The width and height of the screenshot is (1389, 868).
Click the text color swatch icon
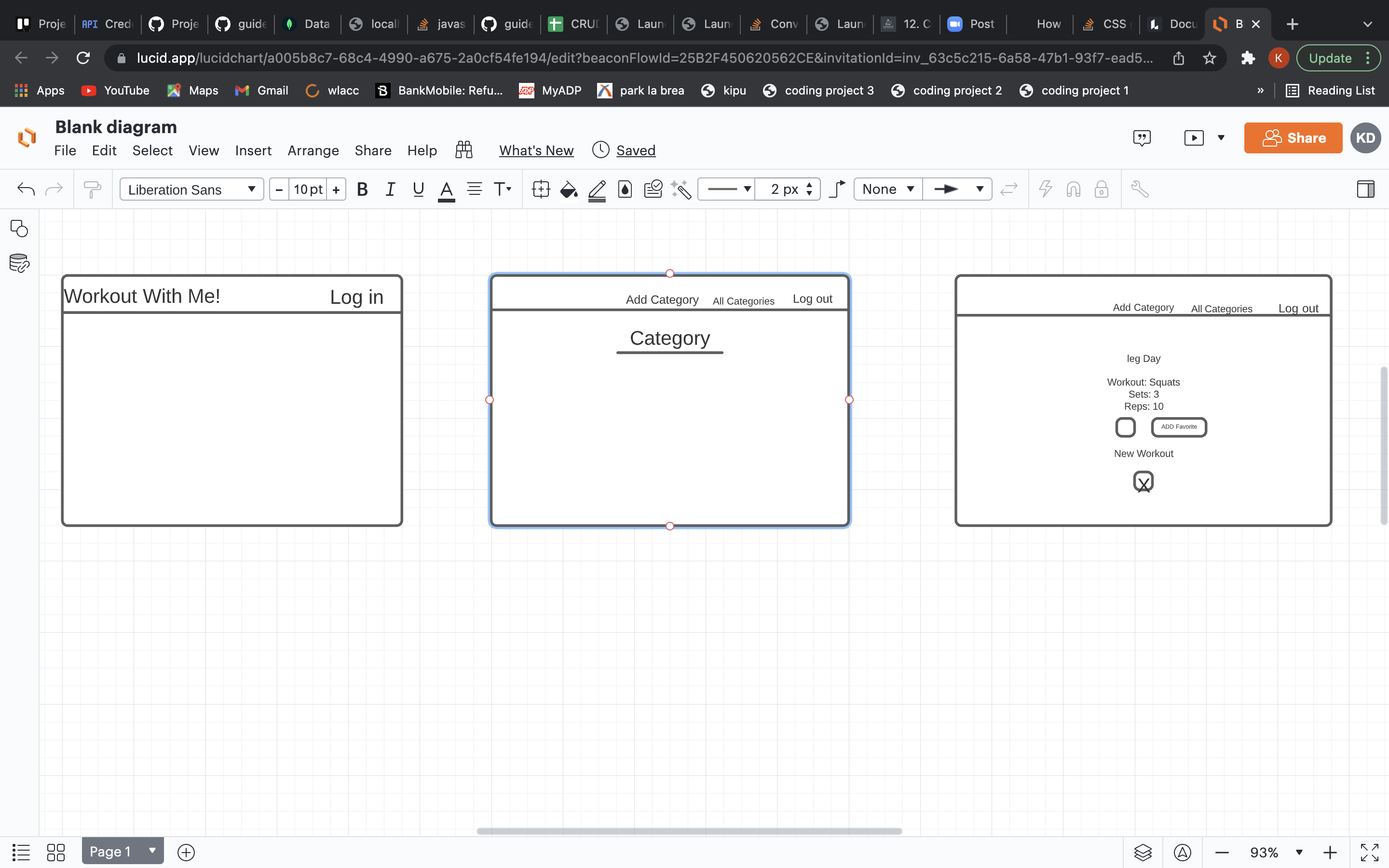click(446, 190)
